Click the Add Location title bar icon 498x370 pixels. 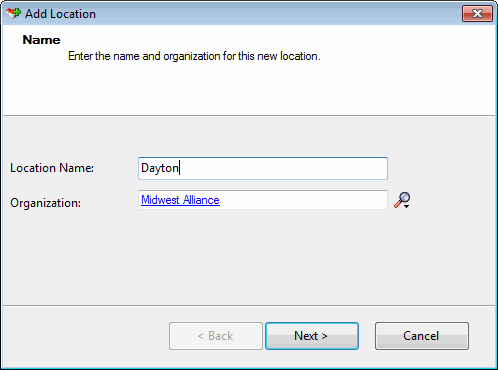(x=14, y=14)
